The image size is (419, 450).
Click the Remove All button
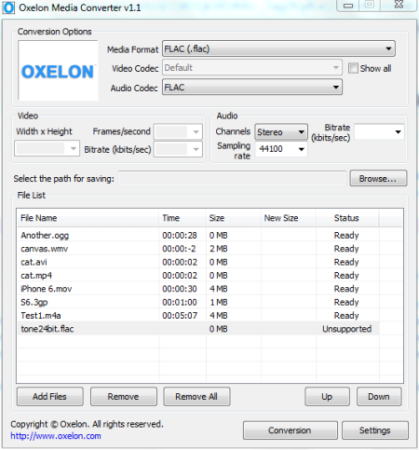pyautogui.click(x=196, y=397)
